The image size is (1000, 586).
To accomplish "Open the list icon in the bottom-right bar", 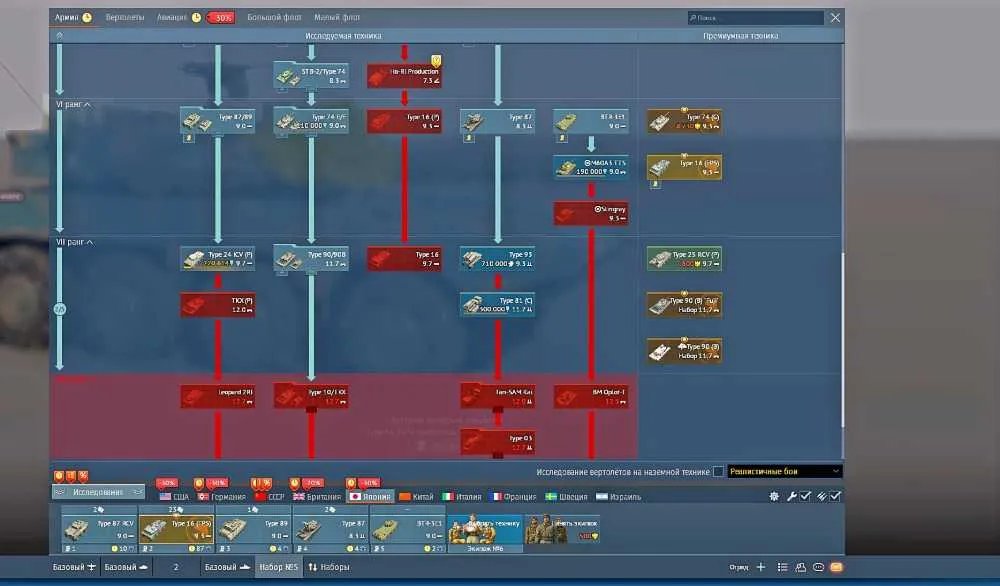I will point(783,567).
